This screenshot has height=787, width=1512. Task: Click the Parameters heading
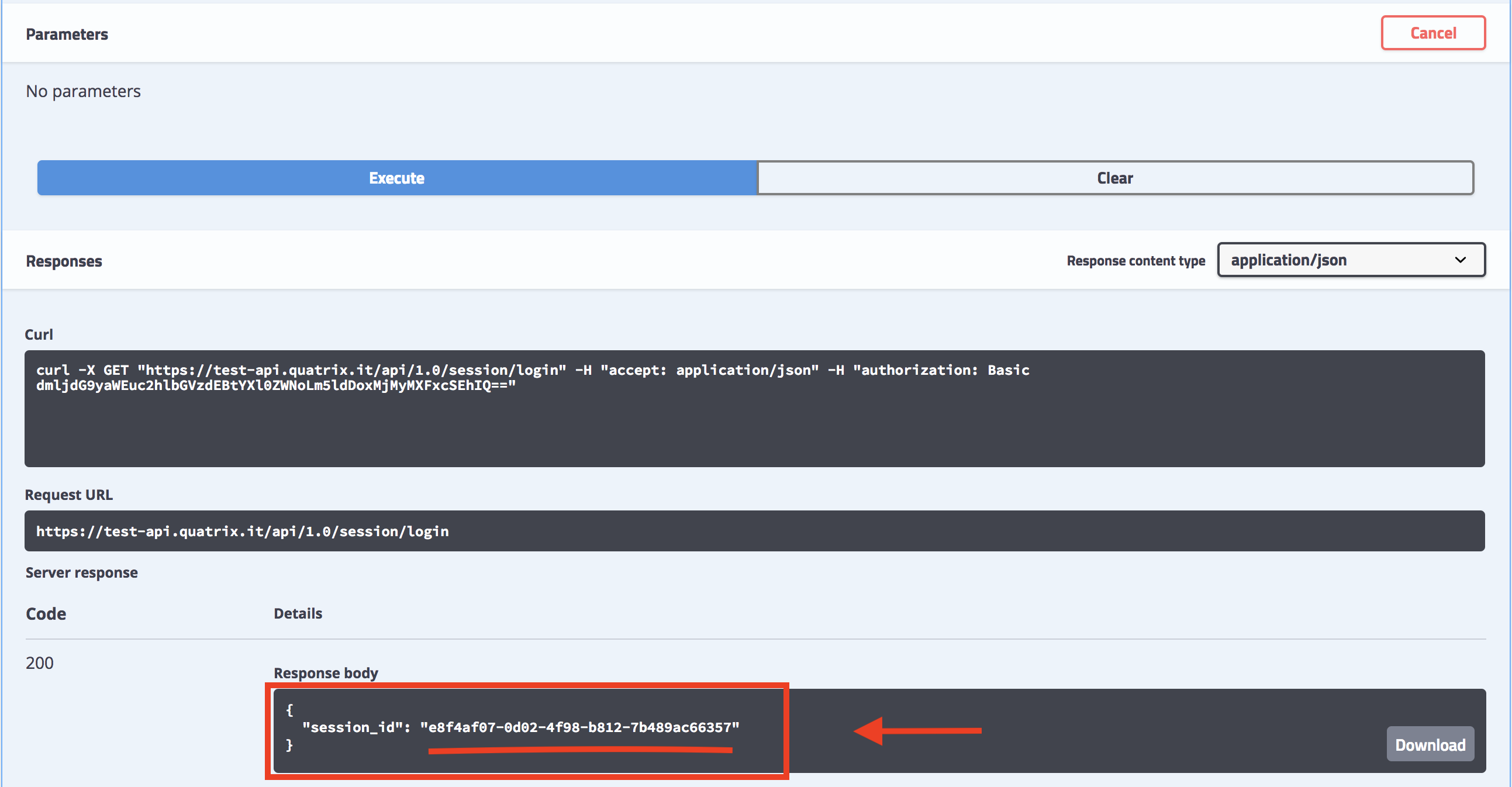[67, 34]
